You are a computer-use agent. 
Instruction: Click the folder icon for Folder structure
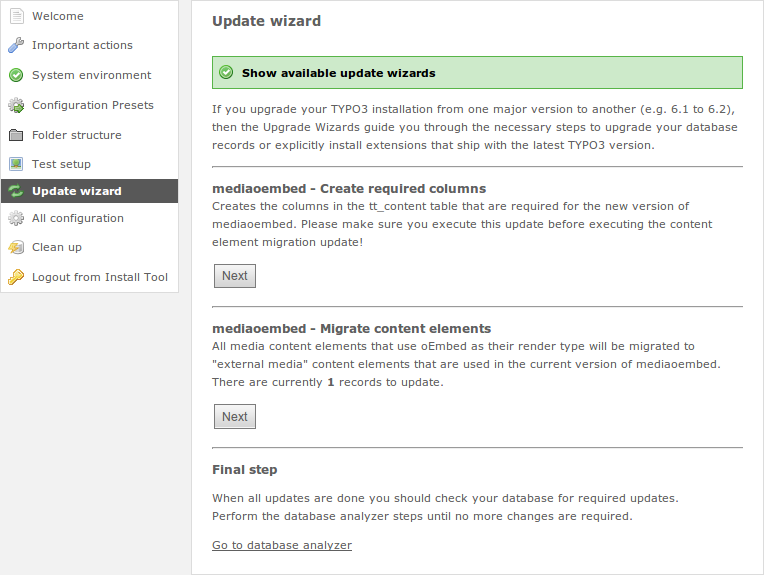(16, 135)
